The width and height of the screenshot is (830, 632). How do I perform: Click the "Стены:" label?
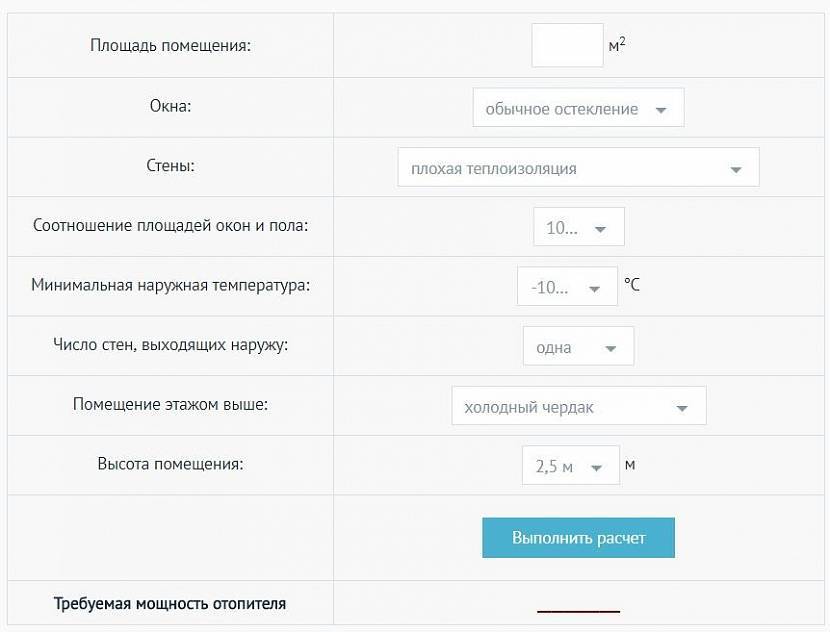click(x=170, y=165)
